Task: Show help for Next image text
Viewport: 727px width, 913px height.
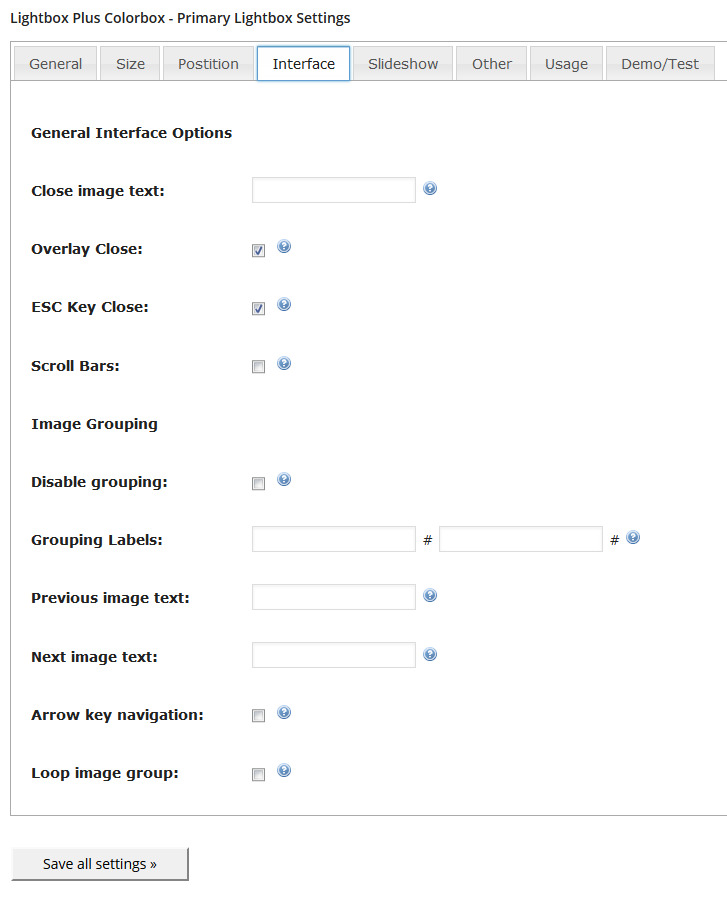Action: (x=430, y=654)
